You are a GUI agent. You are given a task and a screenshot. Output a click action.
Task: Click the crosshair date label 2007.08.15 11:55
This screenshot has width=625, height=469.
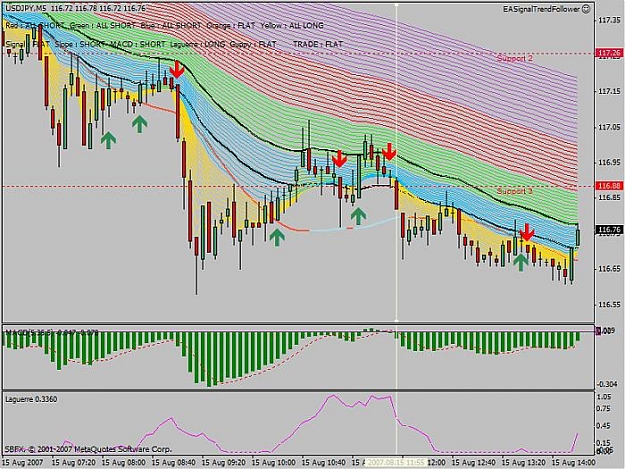click(x=397, y=462)
